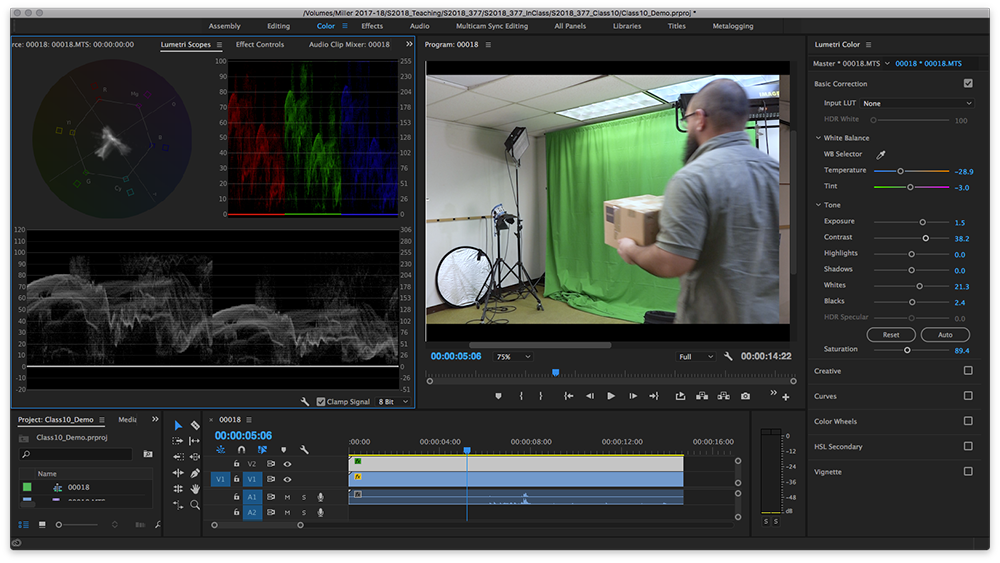Open Master 00018.MTS clip dropdown
The height and width of the screenshot is (563, 1000).
[887, 63]
